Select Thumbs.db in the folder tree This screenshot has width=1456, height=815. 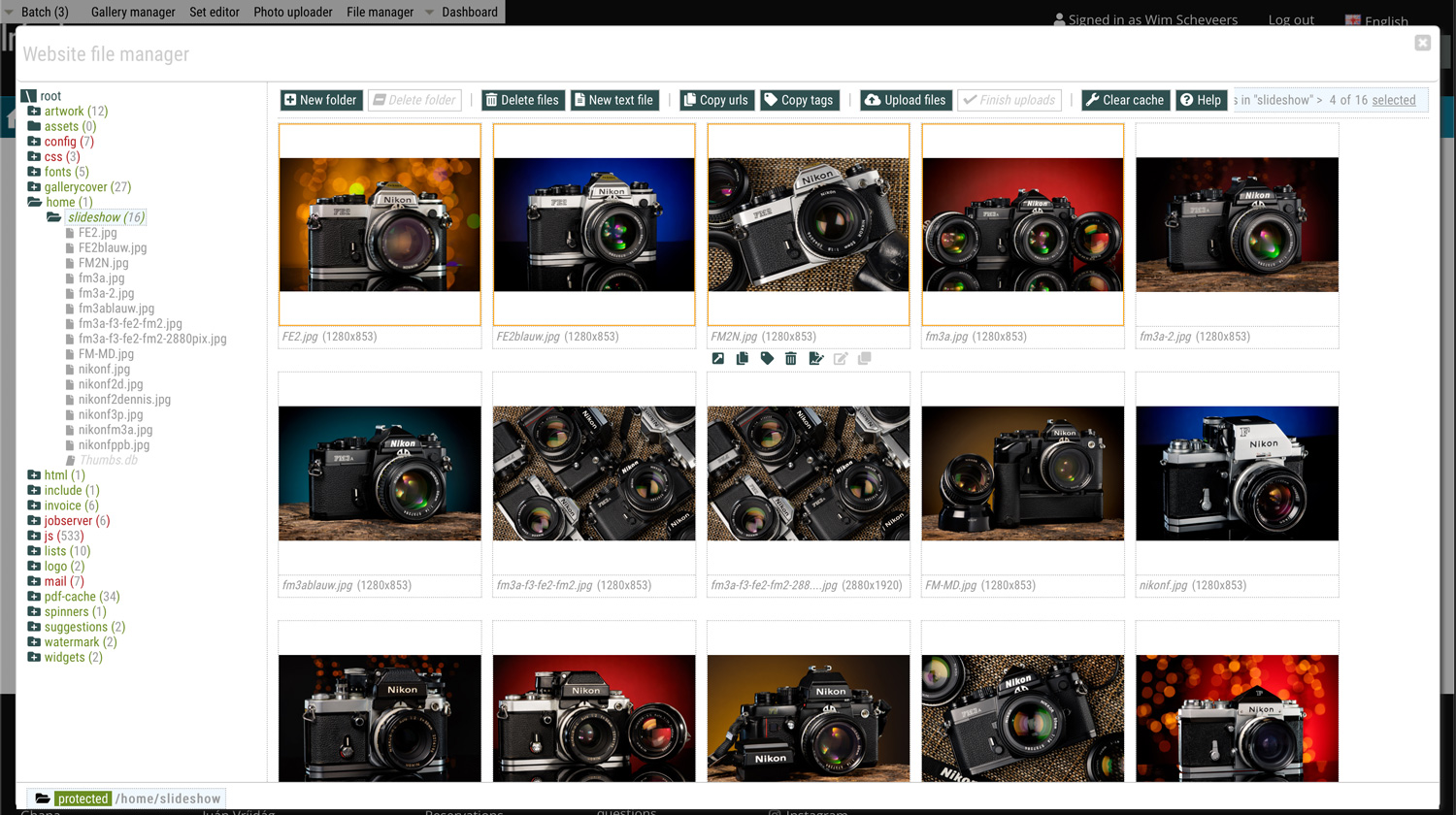click(108, 460)
